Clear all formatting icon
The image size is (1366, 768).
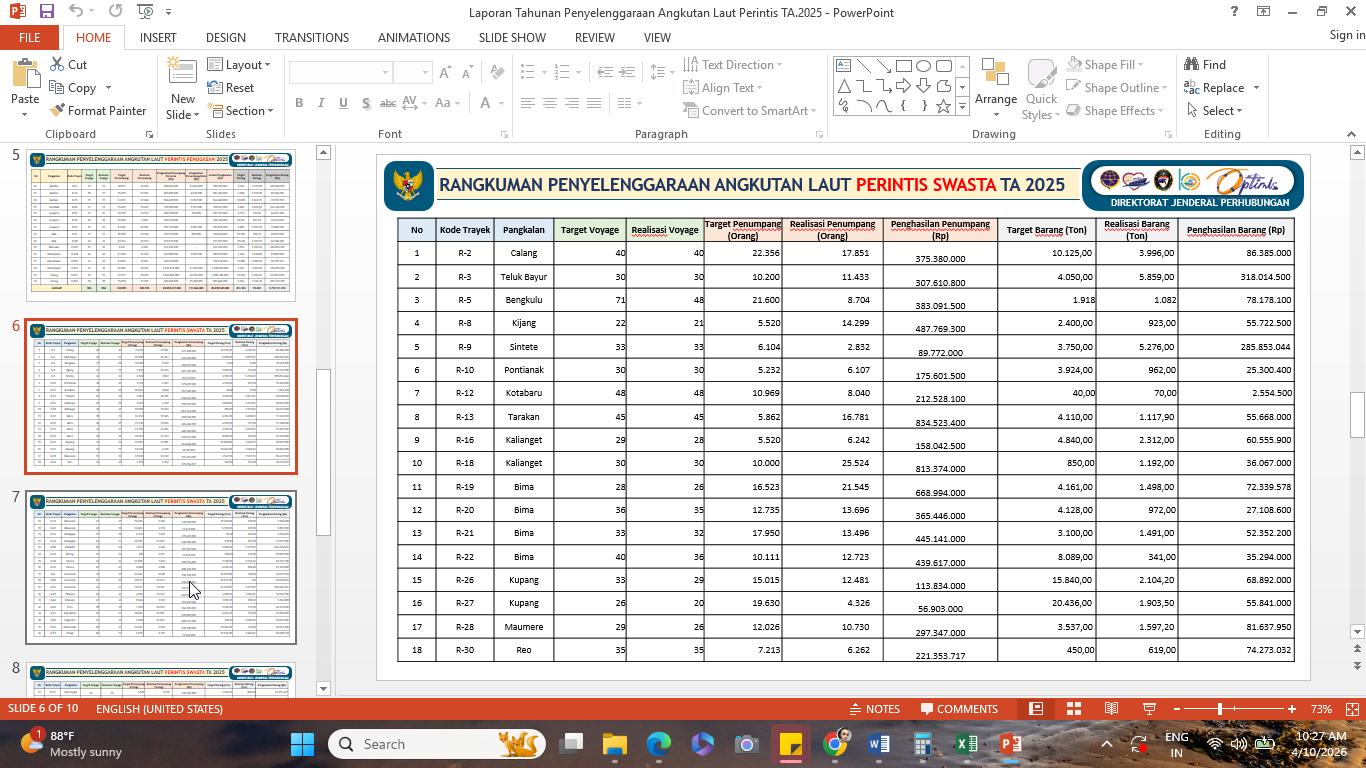click(x=499, y=72)
